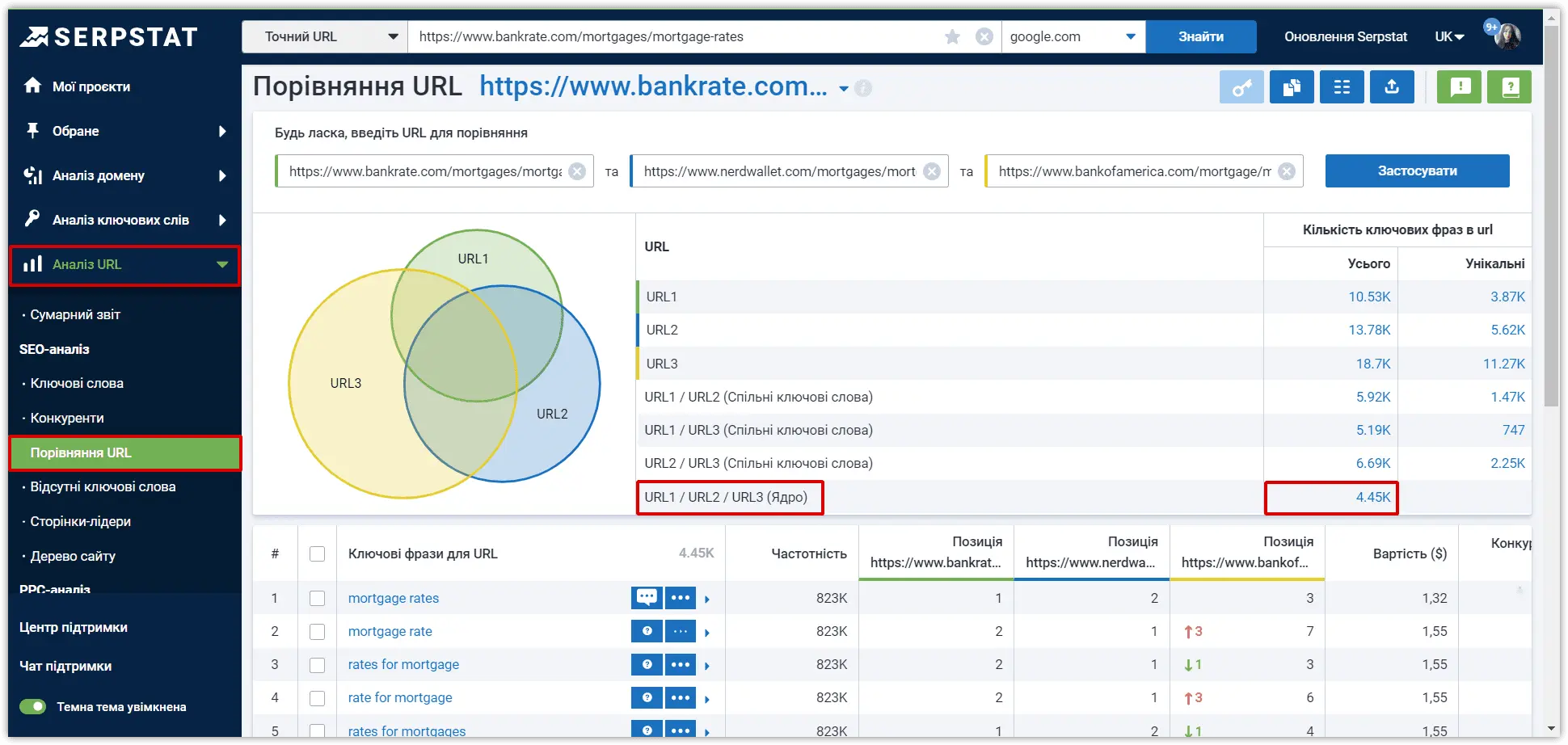This screenshot has width=1568, height=745.
Task: Check the box for mortgage rates row
Action: click(317, 598)
